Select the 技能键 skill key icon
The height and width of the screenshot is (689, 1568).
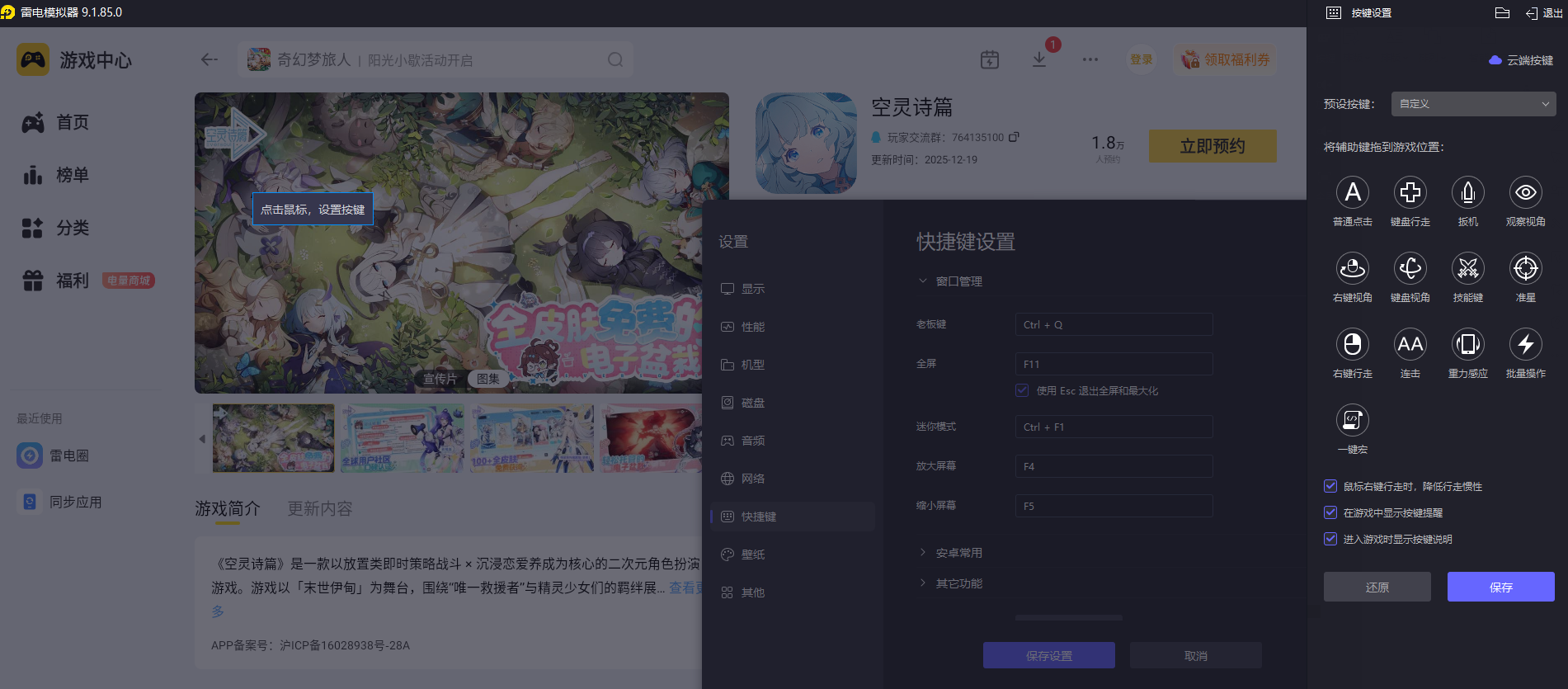coord(1468,268)
